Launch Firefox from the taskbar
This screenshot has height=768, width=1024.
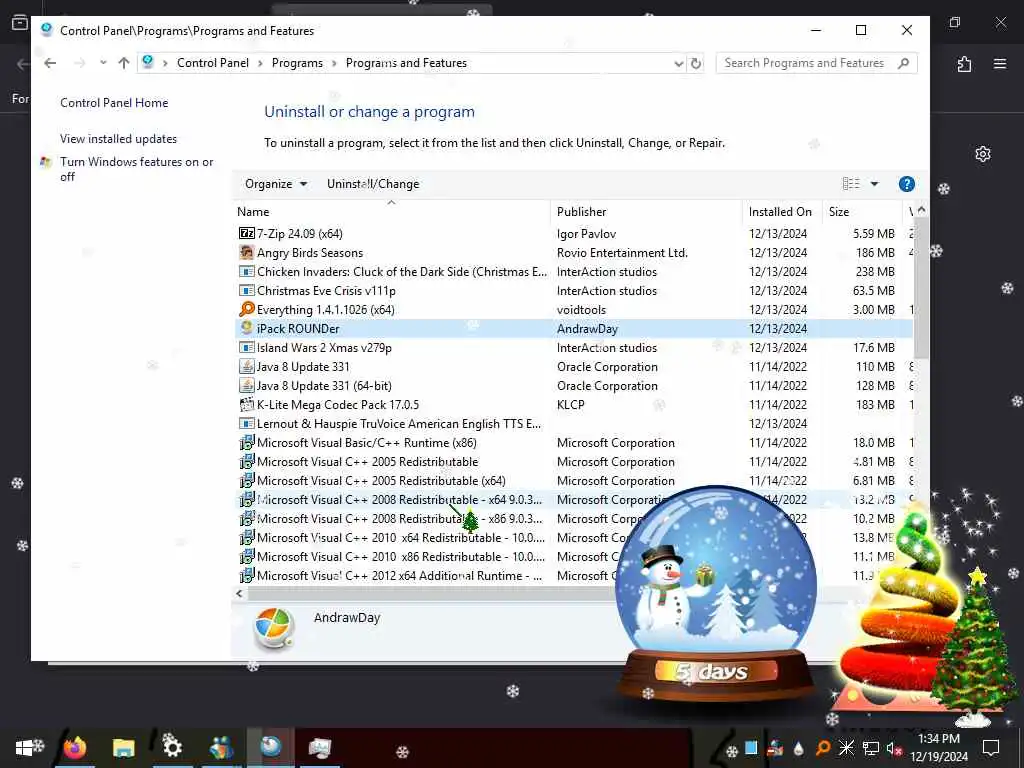pyautogui.click(x=74, y=747)
